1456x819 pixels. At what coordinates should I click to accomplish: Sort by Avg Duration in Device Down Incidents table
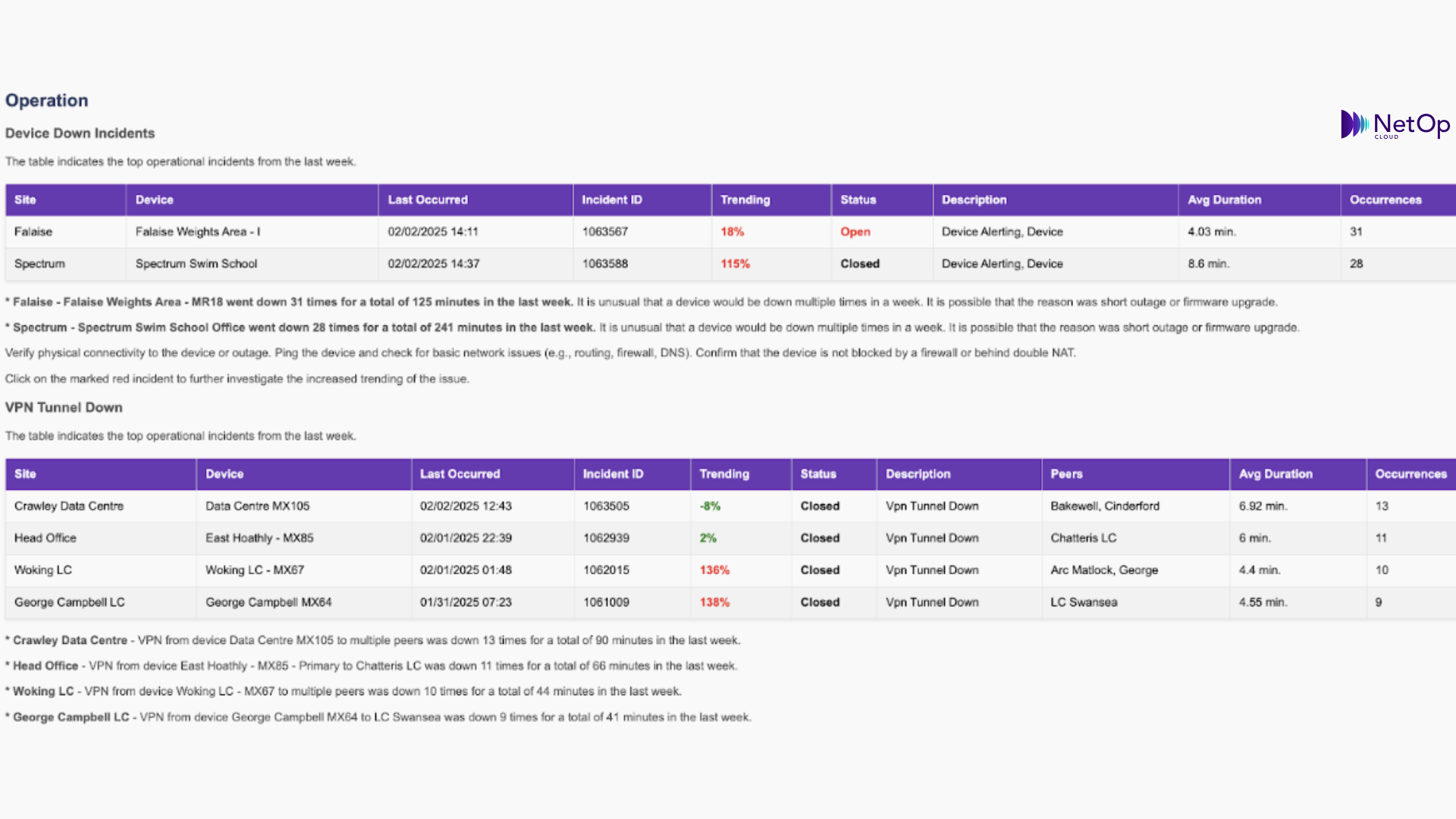[1224, 200]
